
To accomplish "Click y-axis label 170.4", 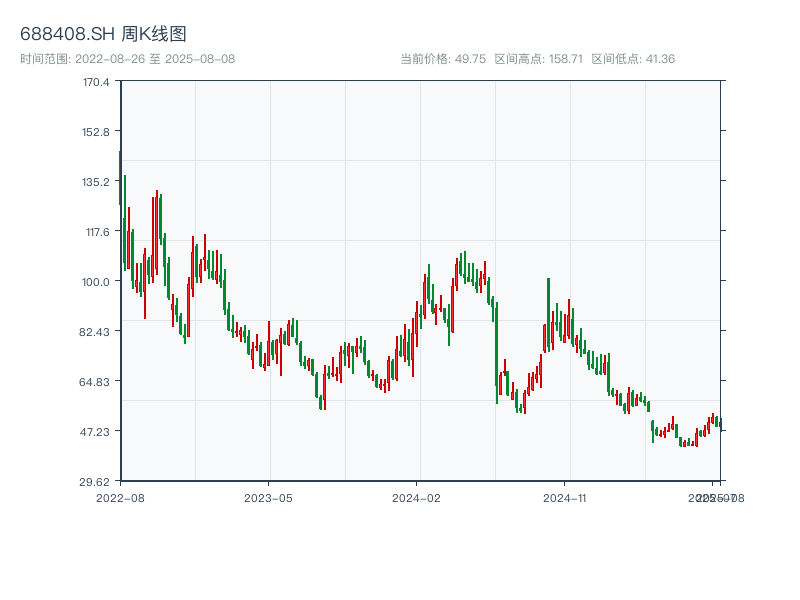I will point(96,82).
